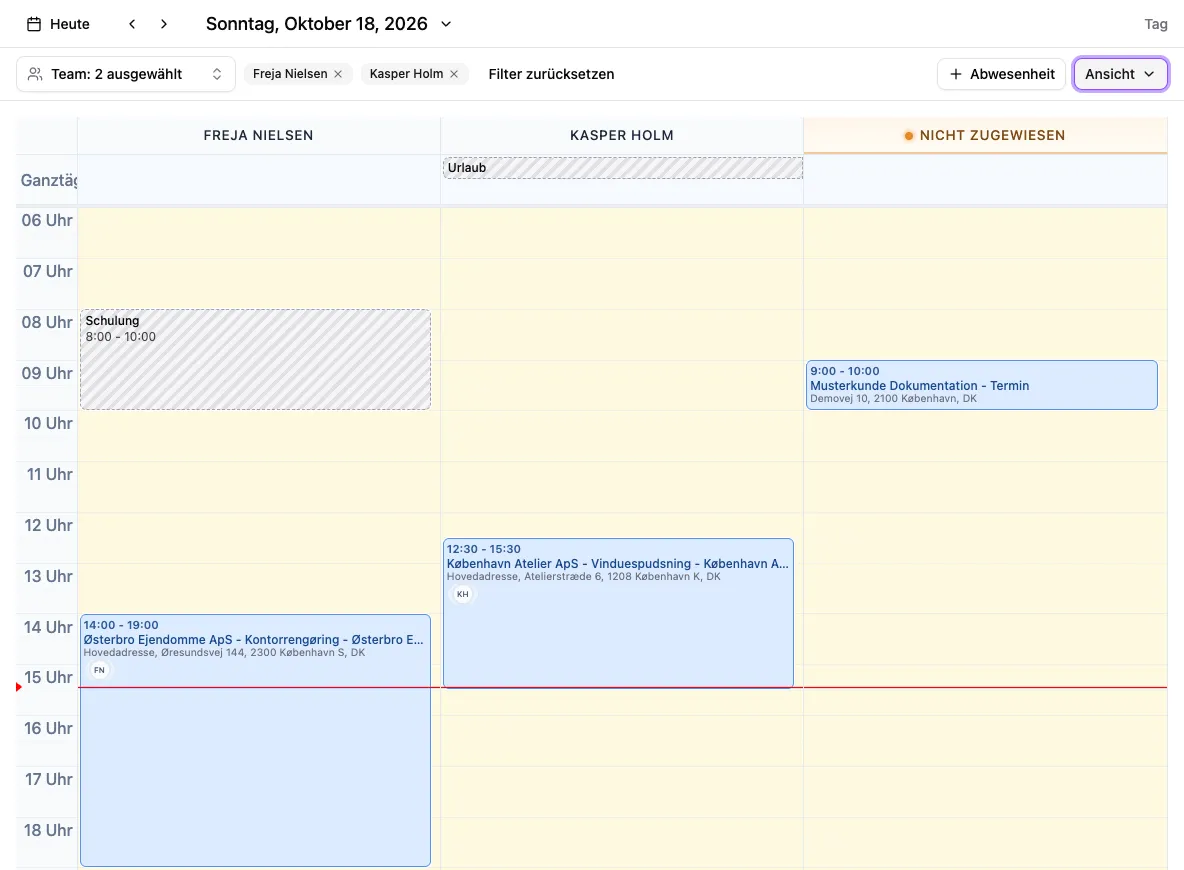Image resolution: width=1184 pixels, height=870 pixels.
Task: Click the KH avatar badge
Action: (463, 594)
